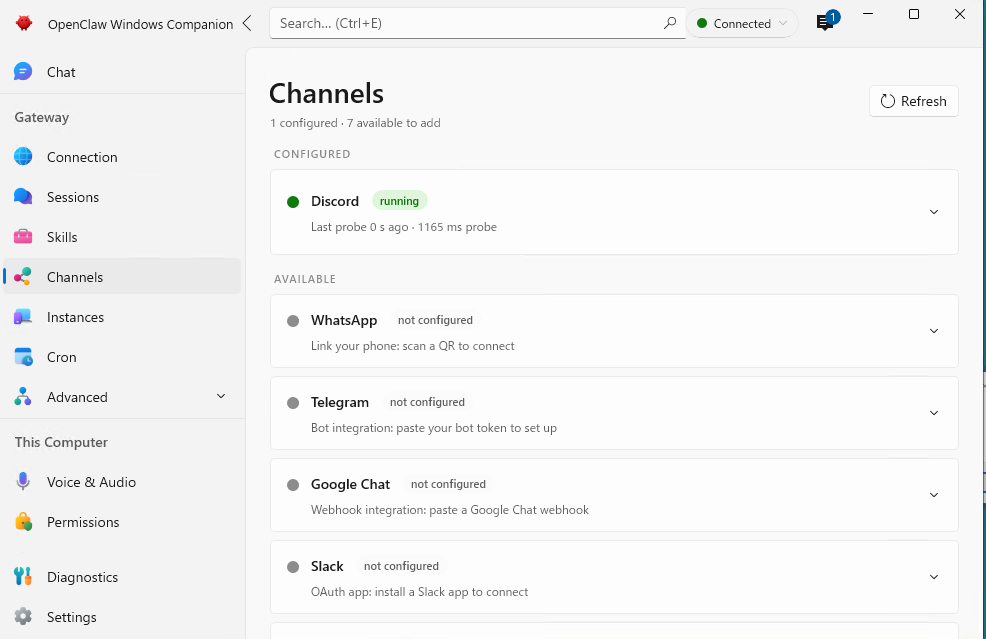Click the Advanced nodes icon
The image size is (986, 639).
tap(23, 397)
